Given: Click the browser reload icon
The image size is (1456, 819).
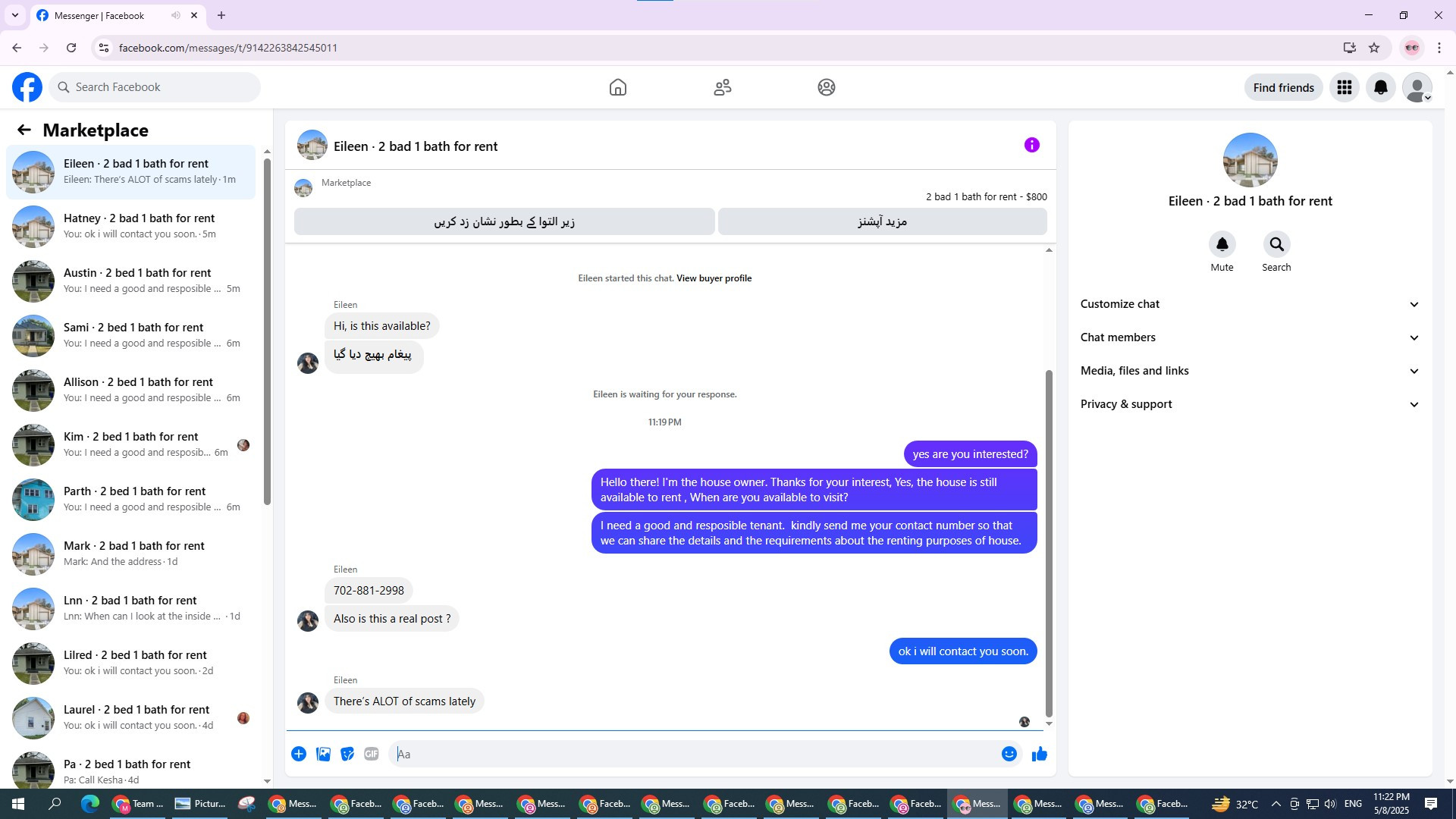Looking at the screenshot, I should [x=71, y=48].
